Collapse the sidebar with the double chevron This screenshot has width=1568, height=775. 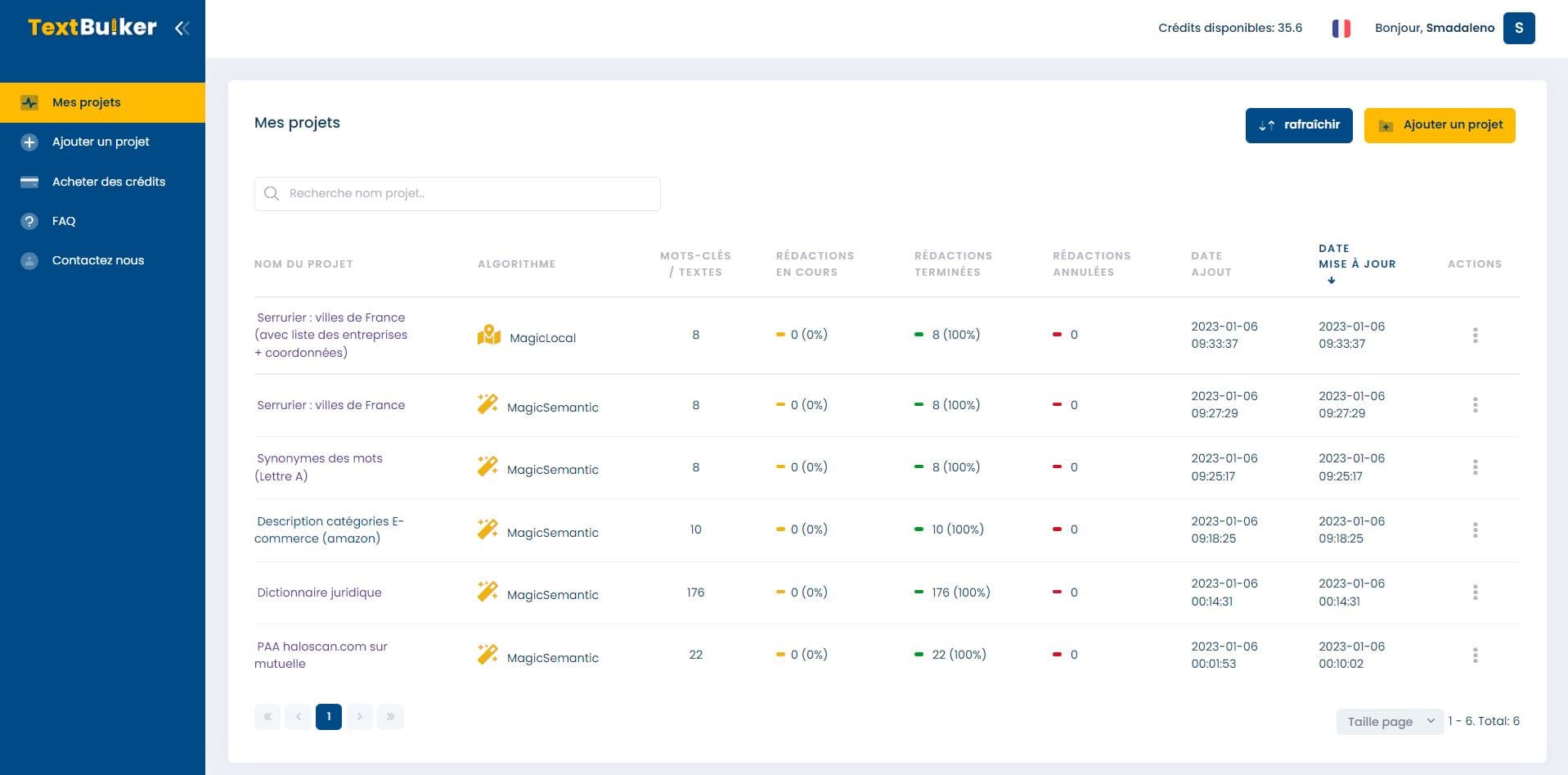pos(182,27)
